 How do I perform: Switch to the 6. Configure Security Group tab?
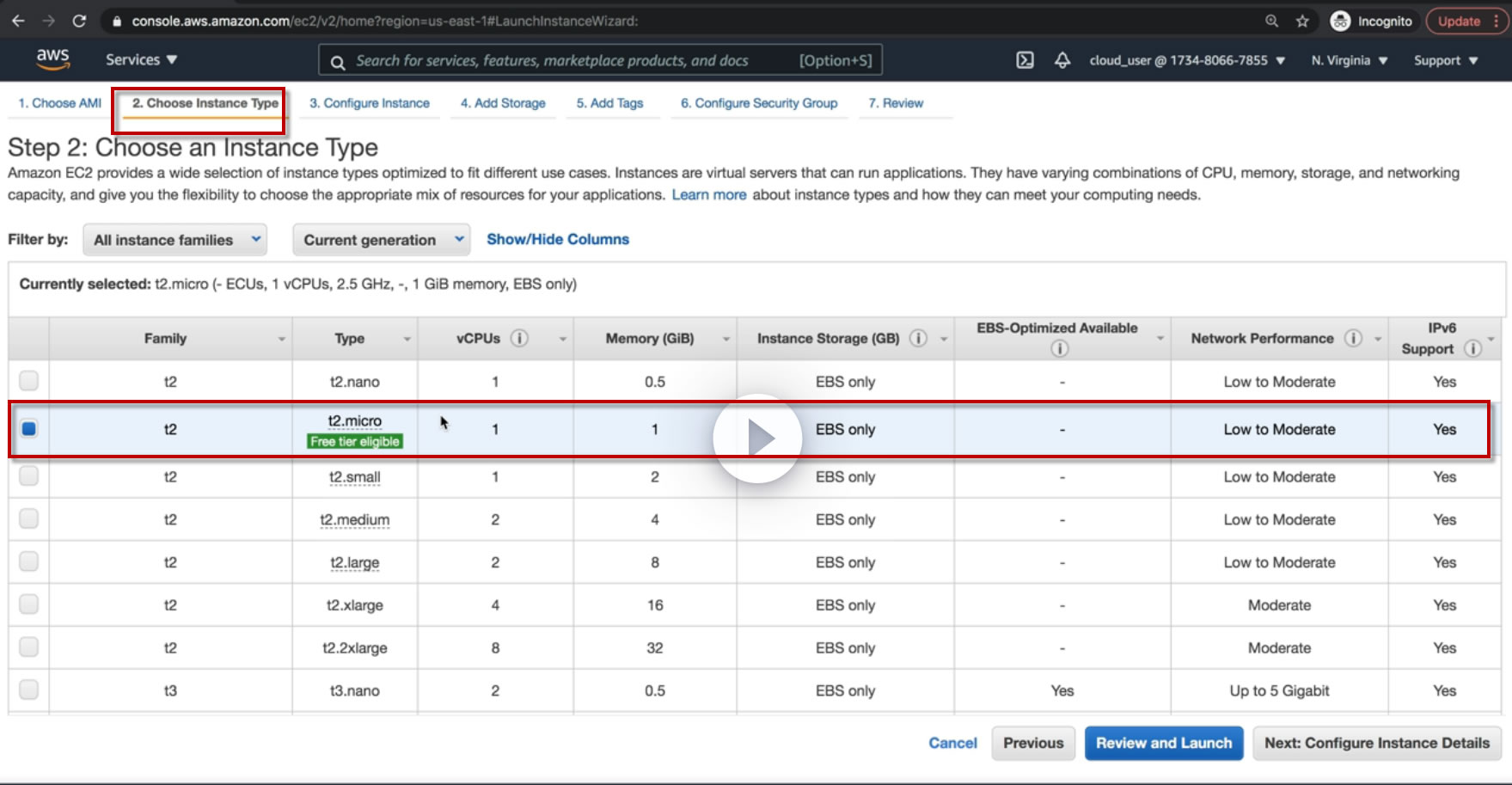pos(758,103)
